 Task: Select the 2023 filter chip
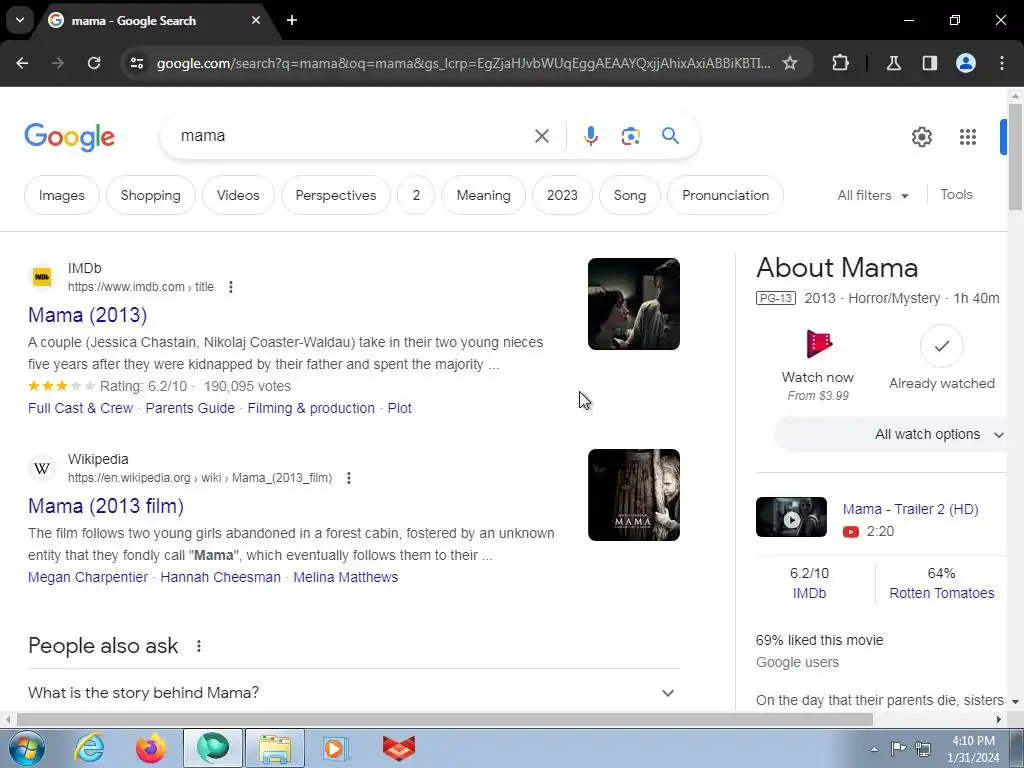coord(562,195)
